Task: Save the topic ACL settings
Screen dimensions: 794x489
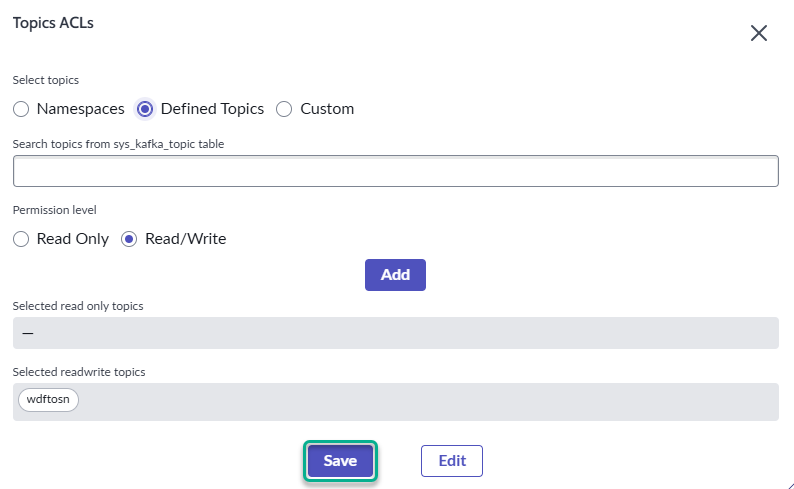Action: point(340,461)
